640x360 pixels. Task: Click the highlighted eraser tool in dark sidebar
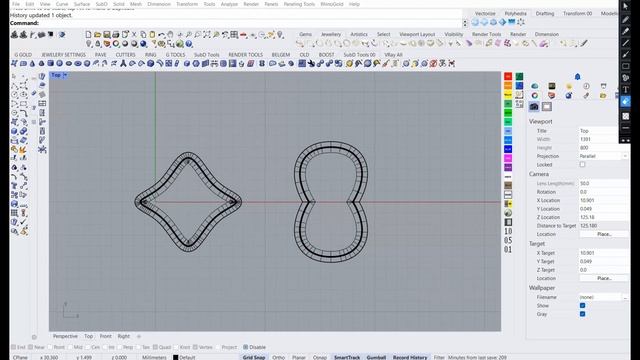[625, 102]
